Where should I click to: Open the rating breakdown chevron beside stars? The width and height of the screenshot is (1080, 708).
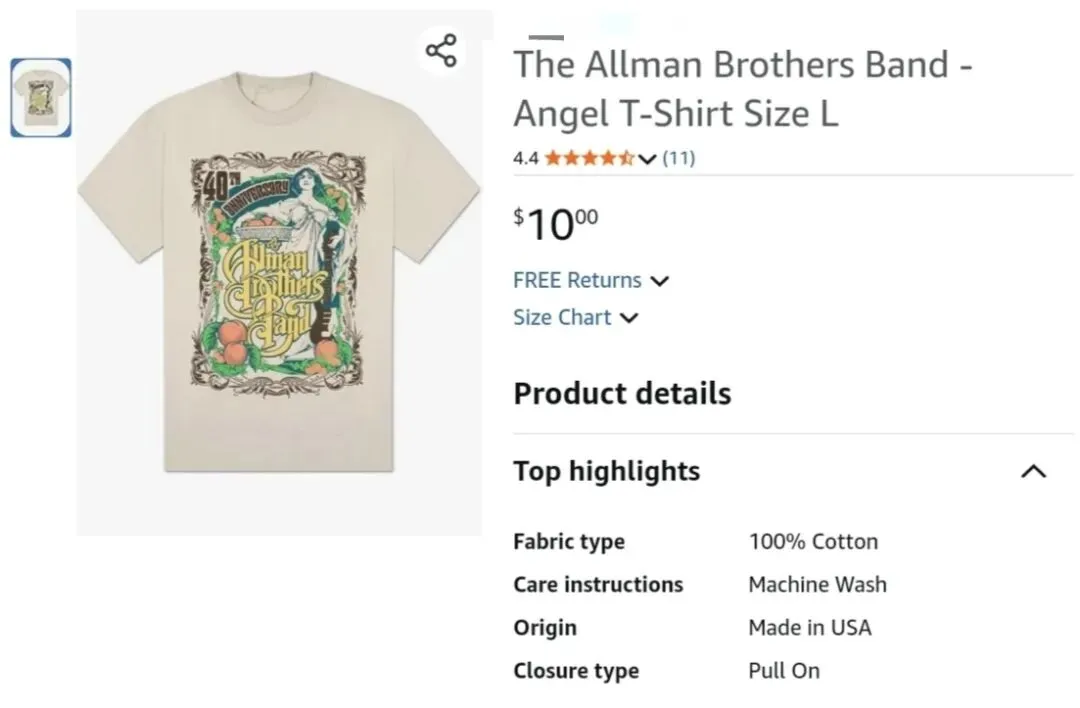coord(647,159)
